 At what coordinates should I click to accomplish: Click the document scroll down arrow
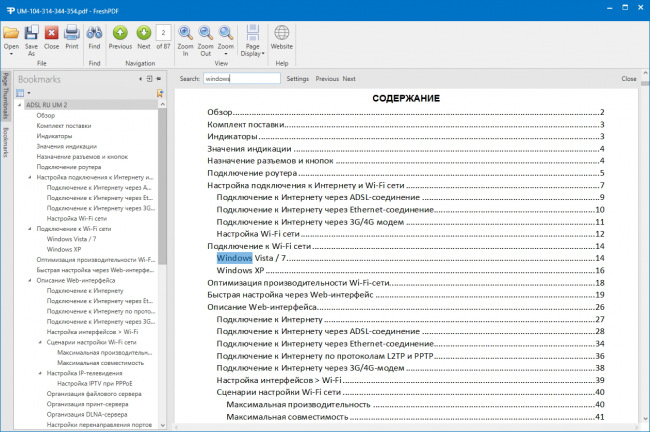point(645,419)
